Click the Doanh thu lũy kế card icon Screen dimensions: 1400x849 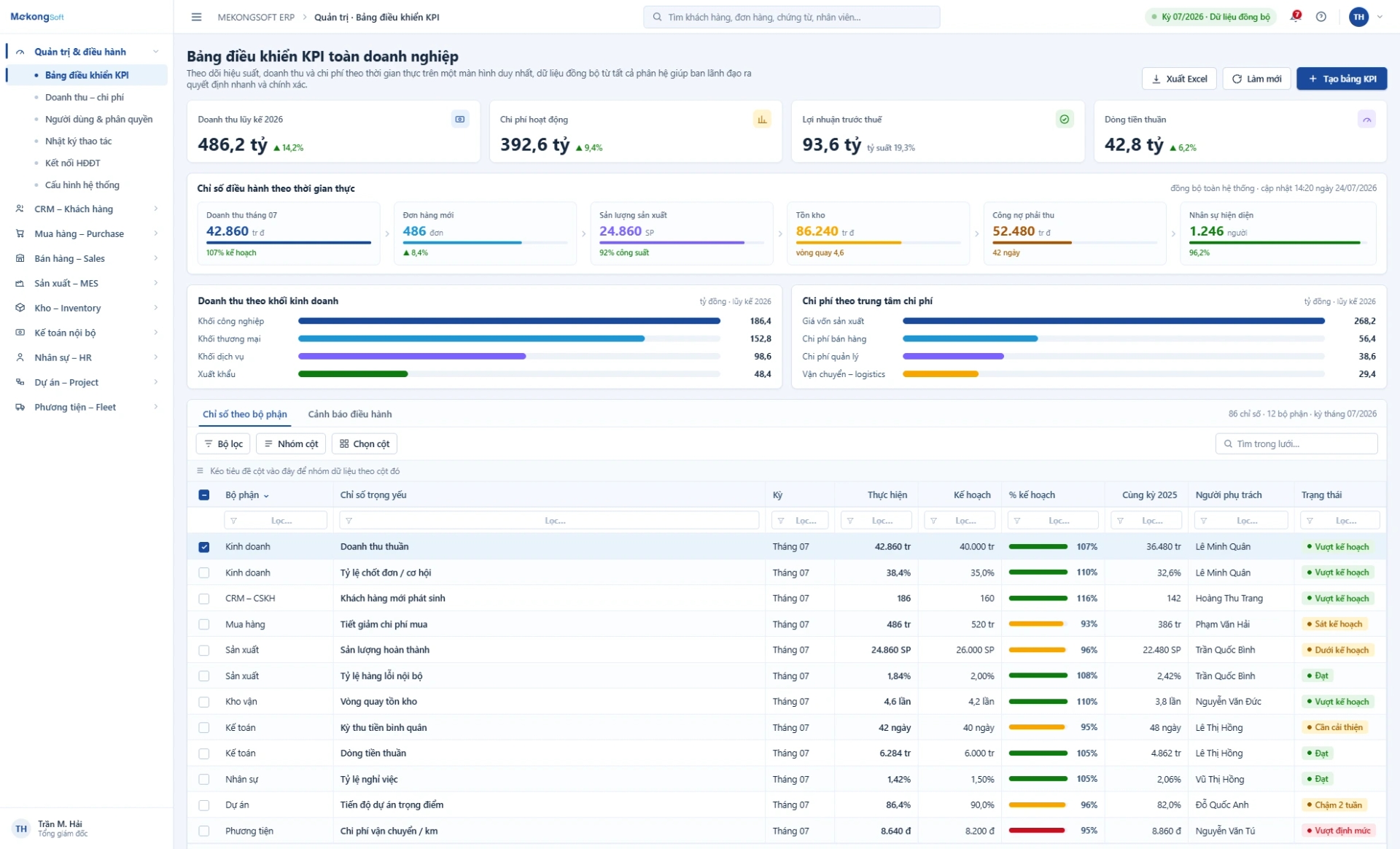pos(459,119)
